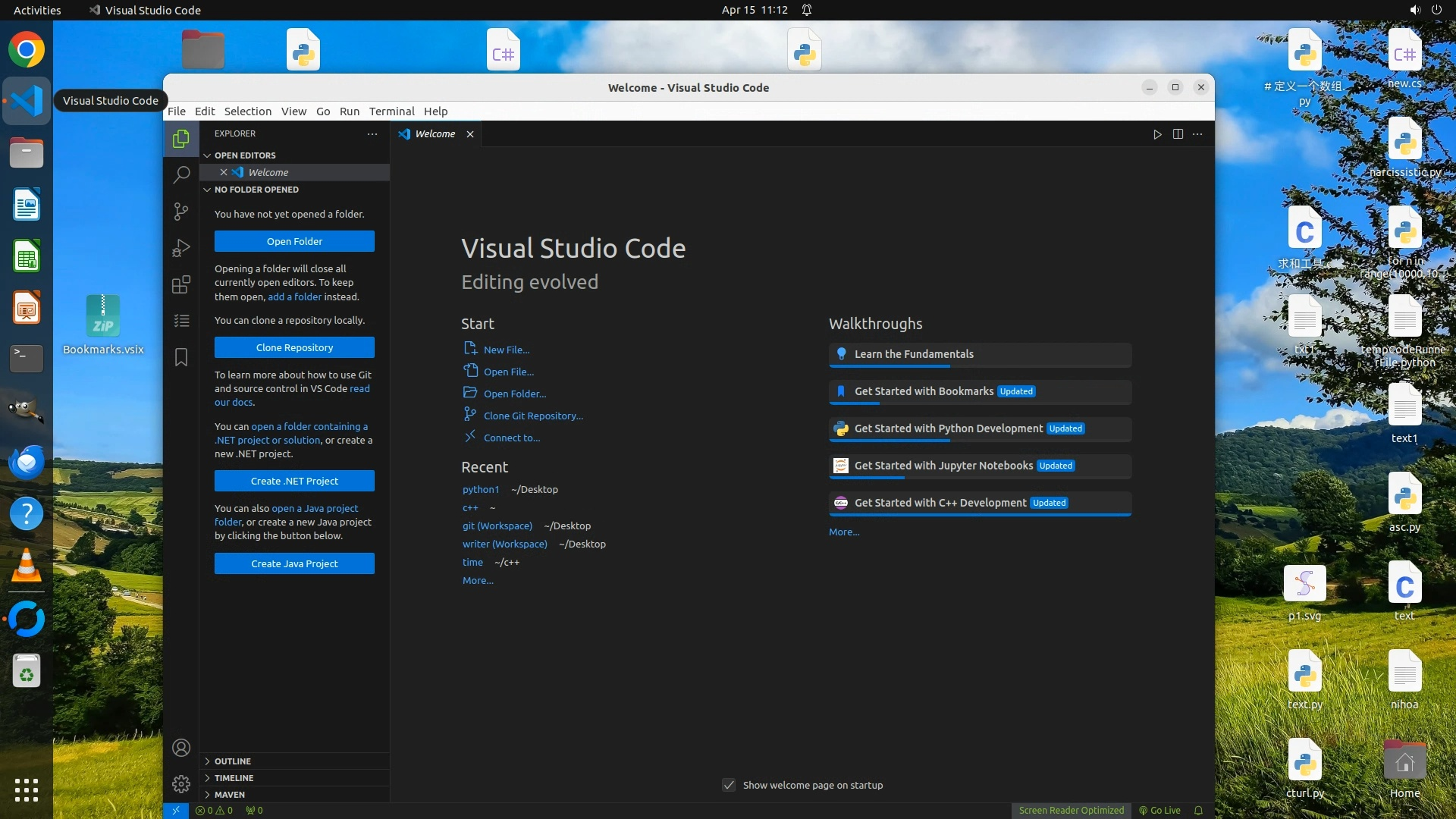Image resolution: width=1456 pixels, height=819 pixels.
Task: Open the Terminal menu
Action: (391, 111)
